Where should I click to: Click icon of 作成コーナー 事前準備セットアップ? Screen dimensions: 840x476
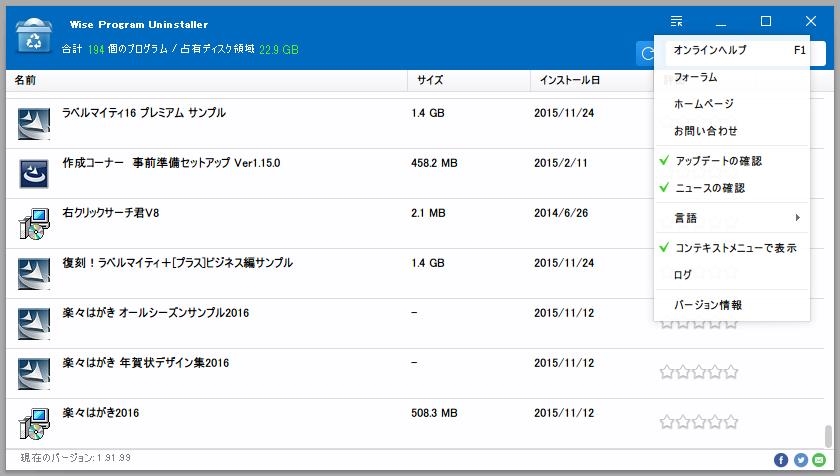(34, 173)
